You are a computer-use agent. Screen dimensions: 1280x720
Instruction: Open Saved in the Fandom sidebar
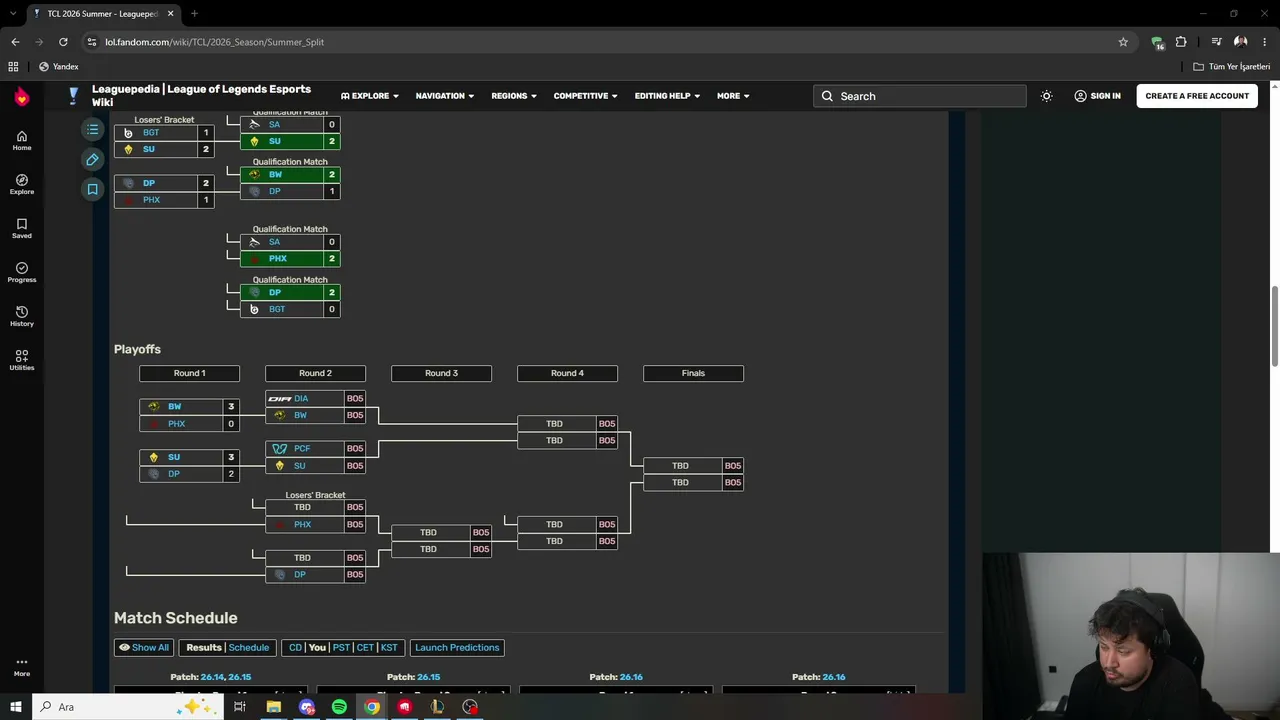22,228
